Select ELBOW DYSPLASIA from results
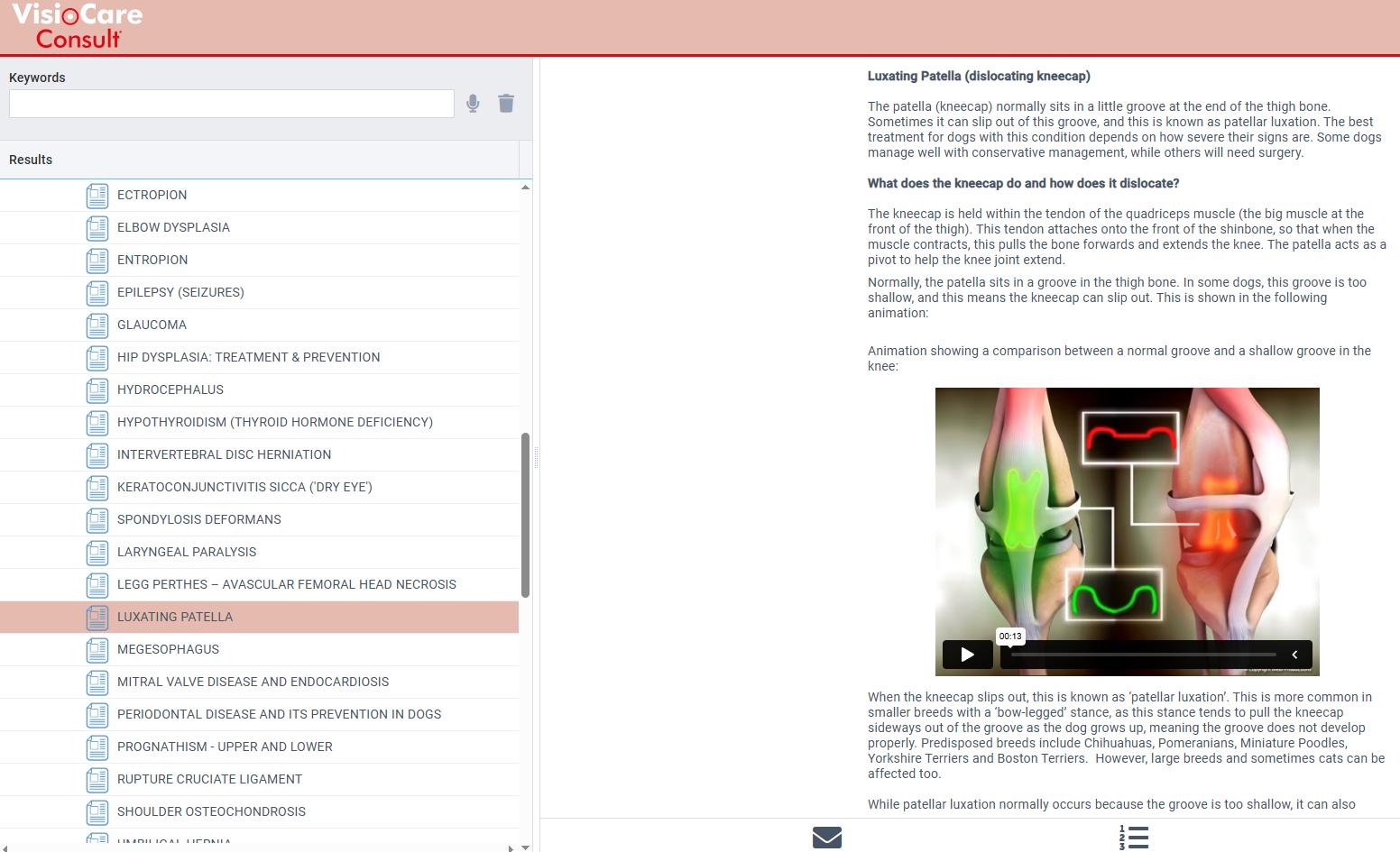Viewport: 1400px width, 852px height. pyautogui.click(x=173, y=227)
